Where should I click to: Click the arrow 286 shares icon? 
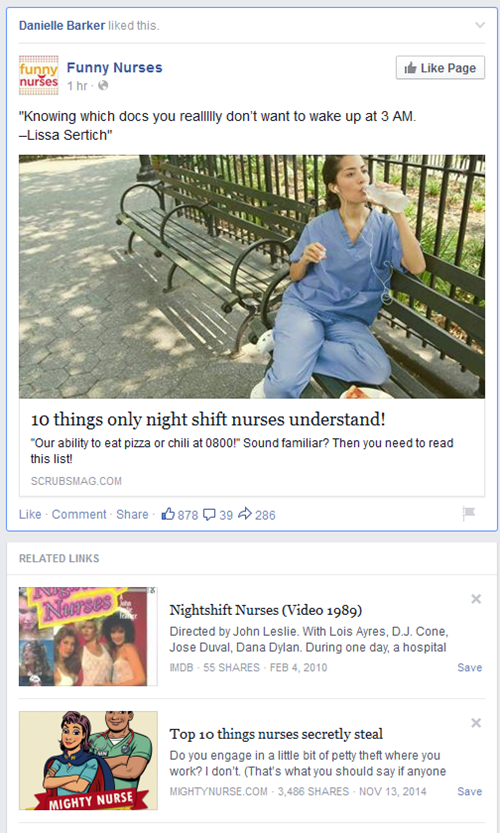245,514
